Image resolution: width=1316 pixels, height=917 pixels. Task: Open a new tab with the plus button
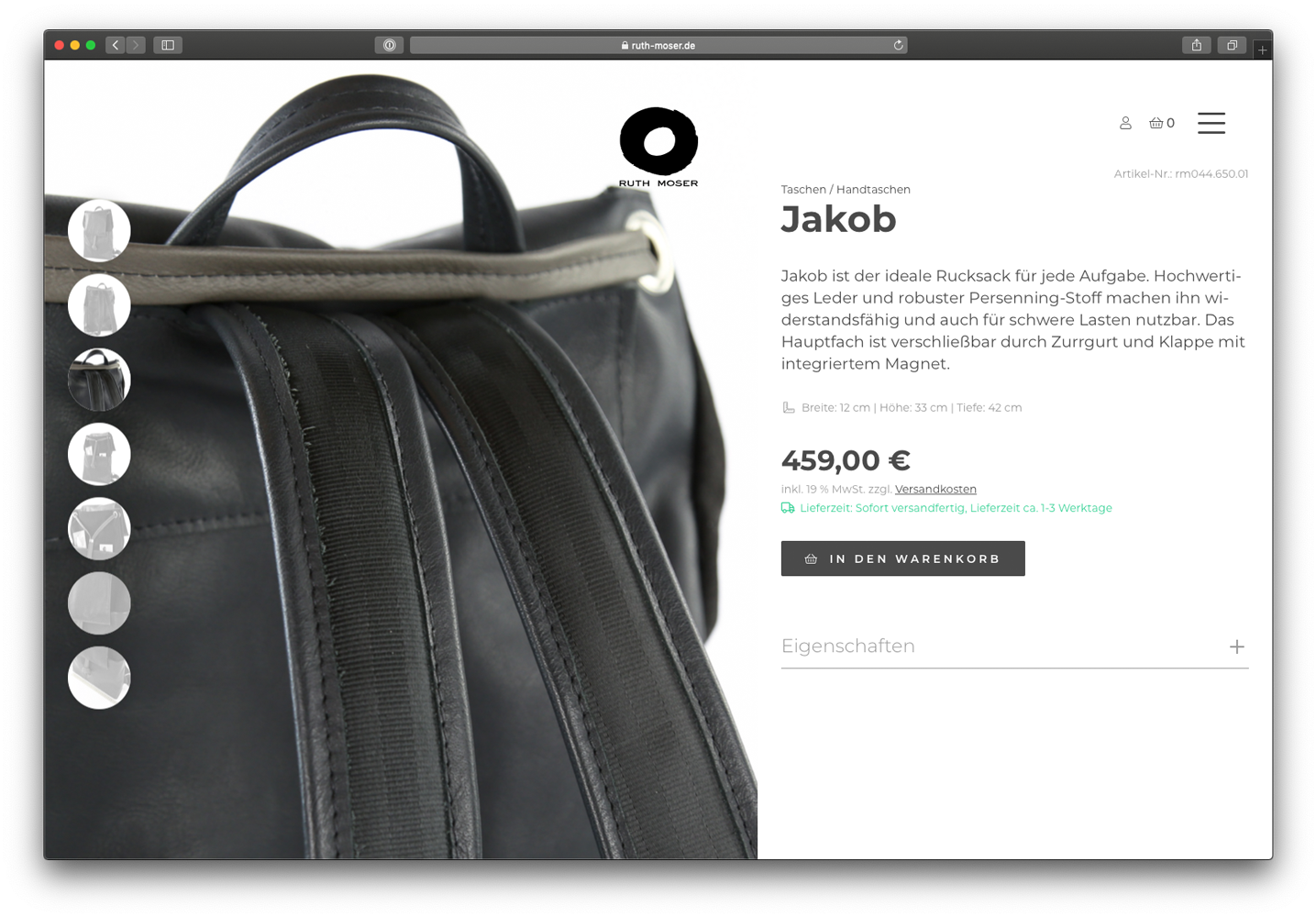click(1263, 50)
